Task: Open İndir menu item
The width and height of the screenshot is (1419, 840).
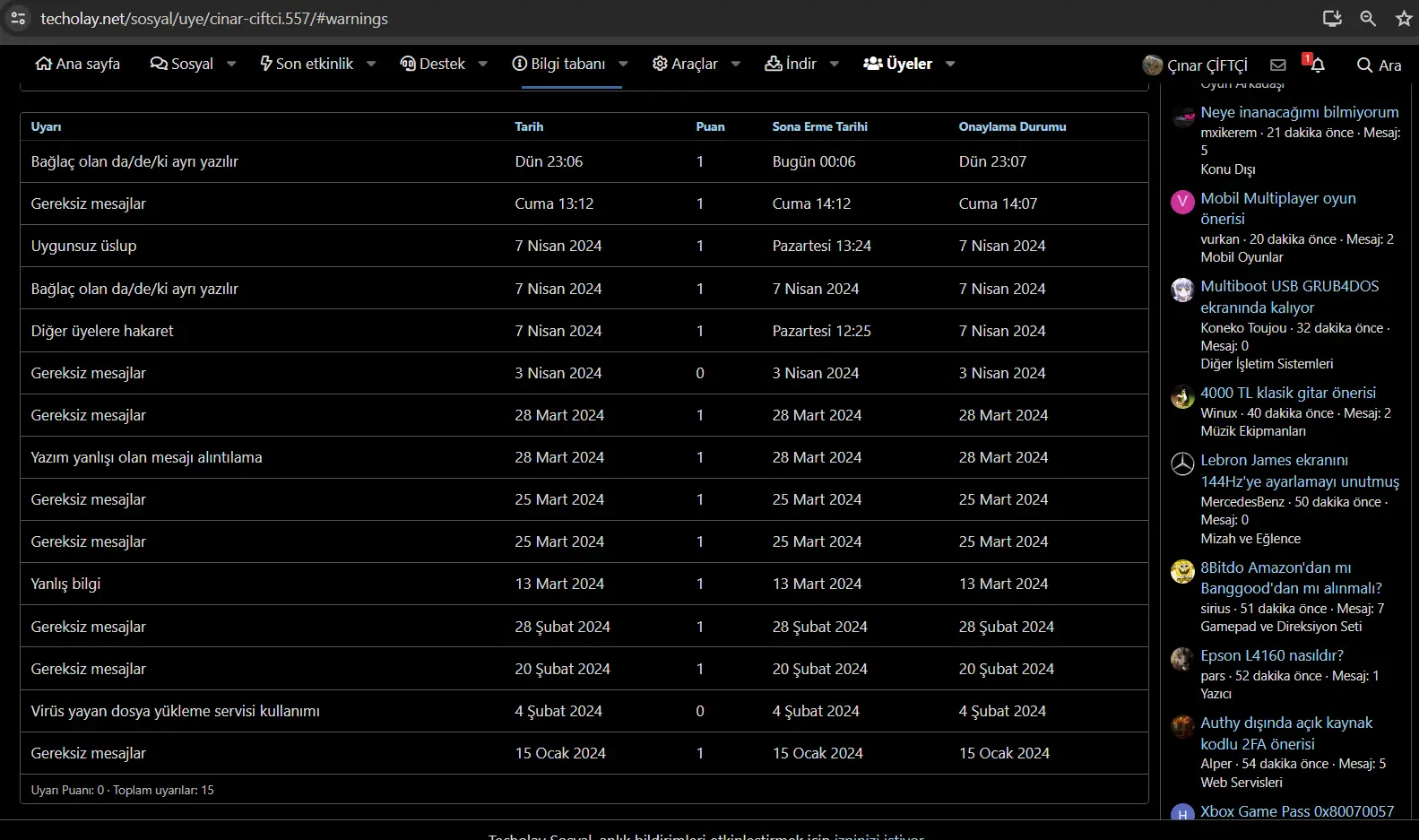Action: click(791, 64)
